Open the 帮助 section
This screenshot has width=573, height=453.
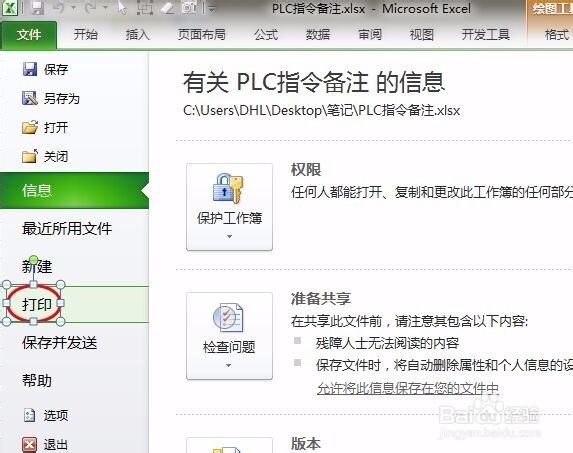(x=37, y=381)
